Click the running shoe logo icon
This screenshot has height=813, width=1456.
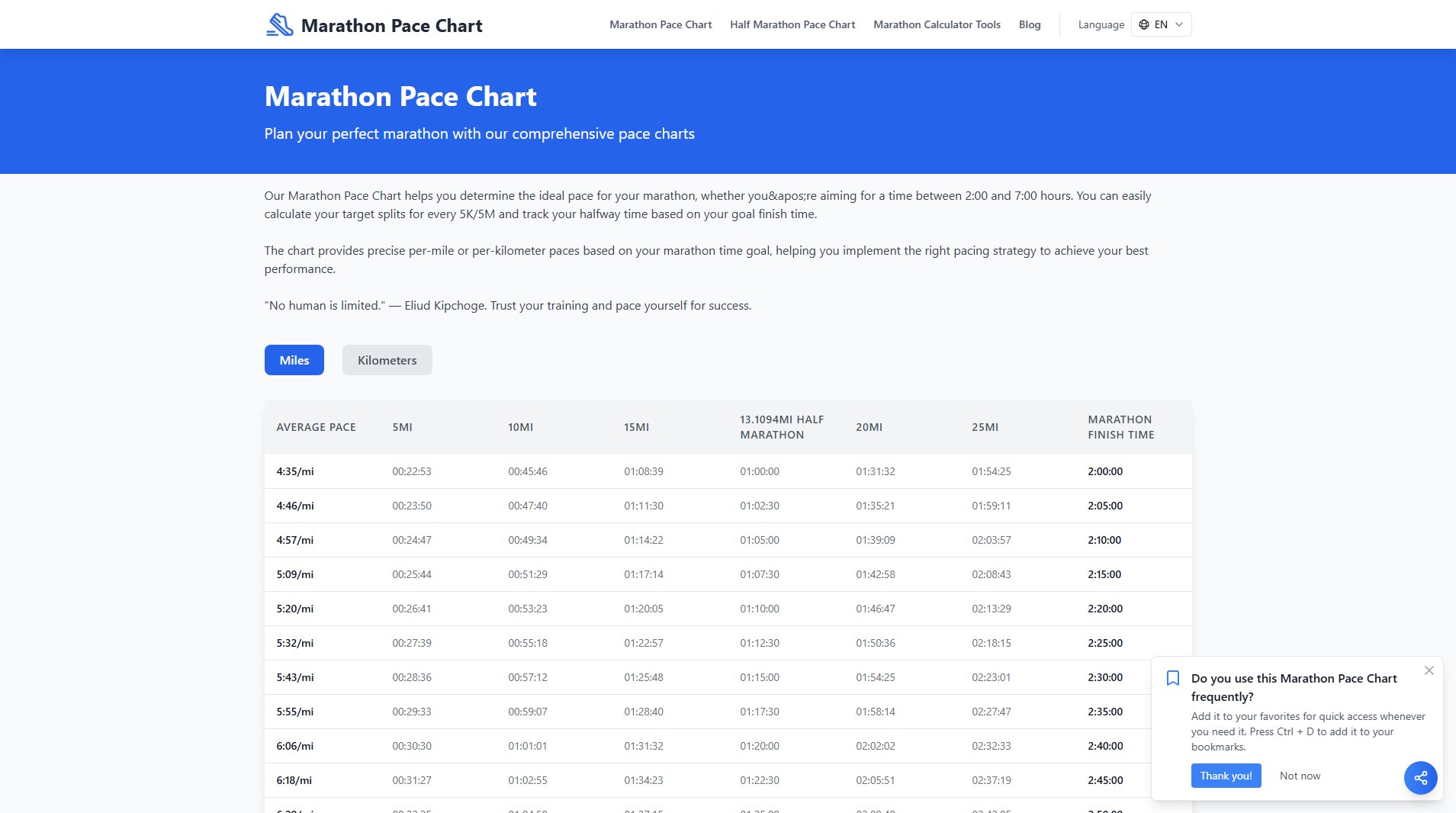pyautogui.click(x=279, y=25)
